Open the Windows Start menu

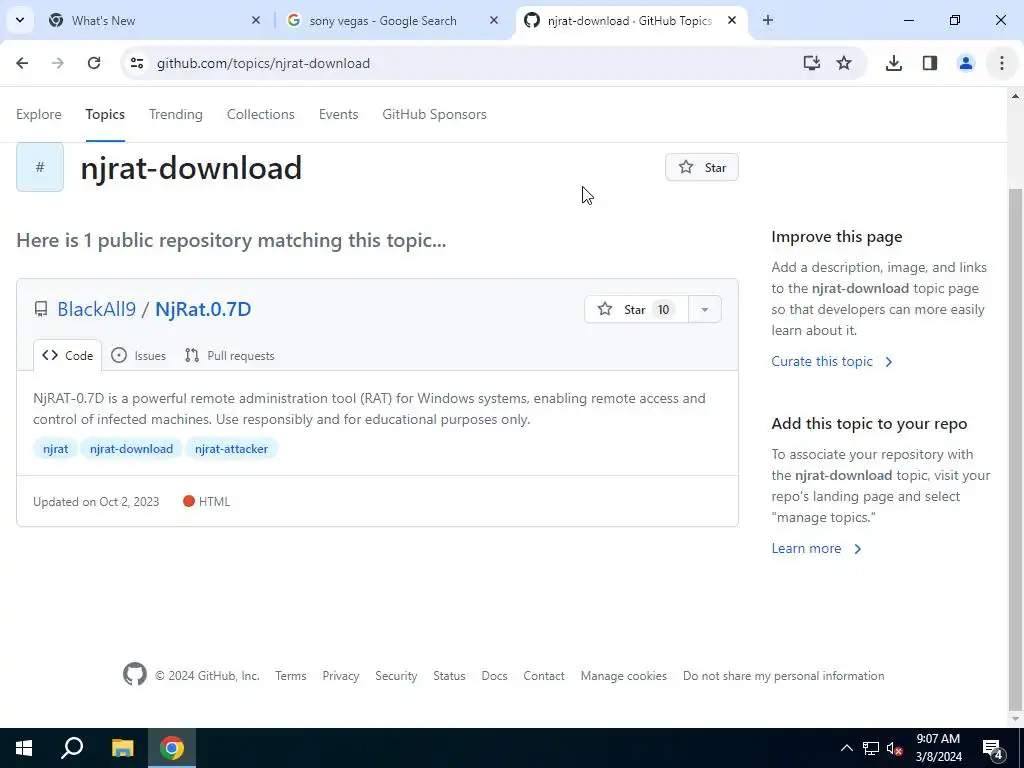pos(24,748)
